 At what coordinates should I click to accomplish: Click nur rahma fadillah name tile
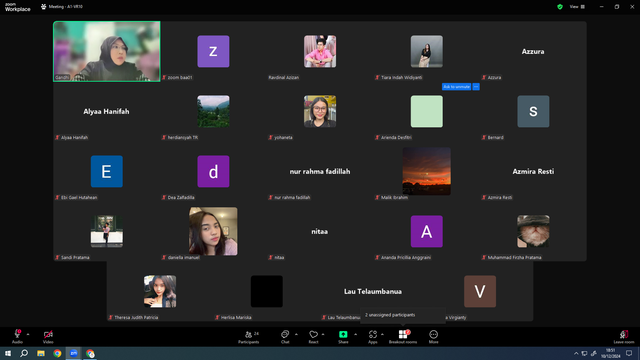click(x=320, y=171)
